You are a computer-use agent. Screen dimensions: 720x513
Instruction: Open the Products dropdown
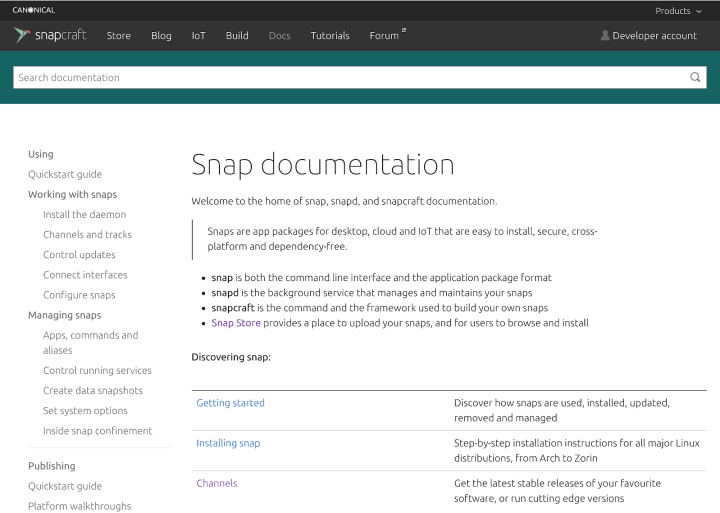pos(678,11)
